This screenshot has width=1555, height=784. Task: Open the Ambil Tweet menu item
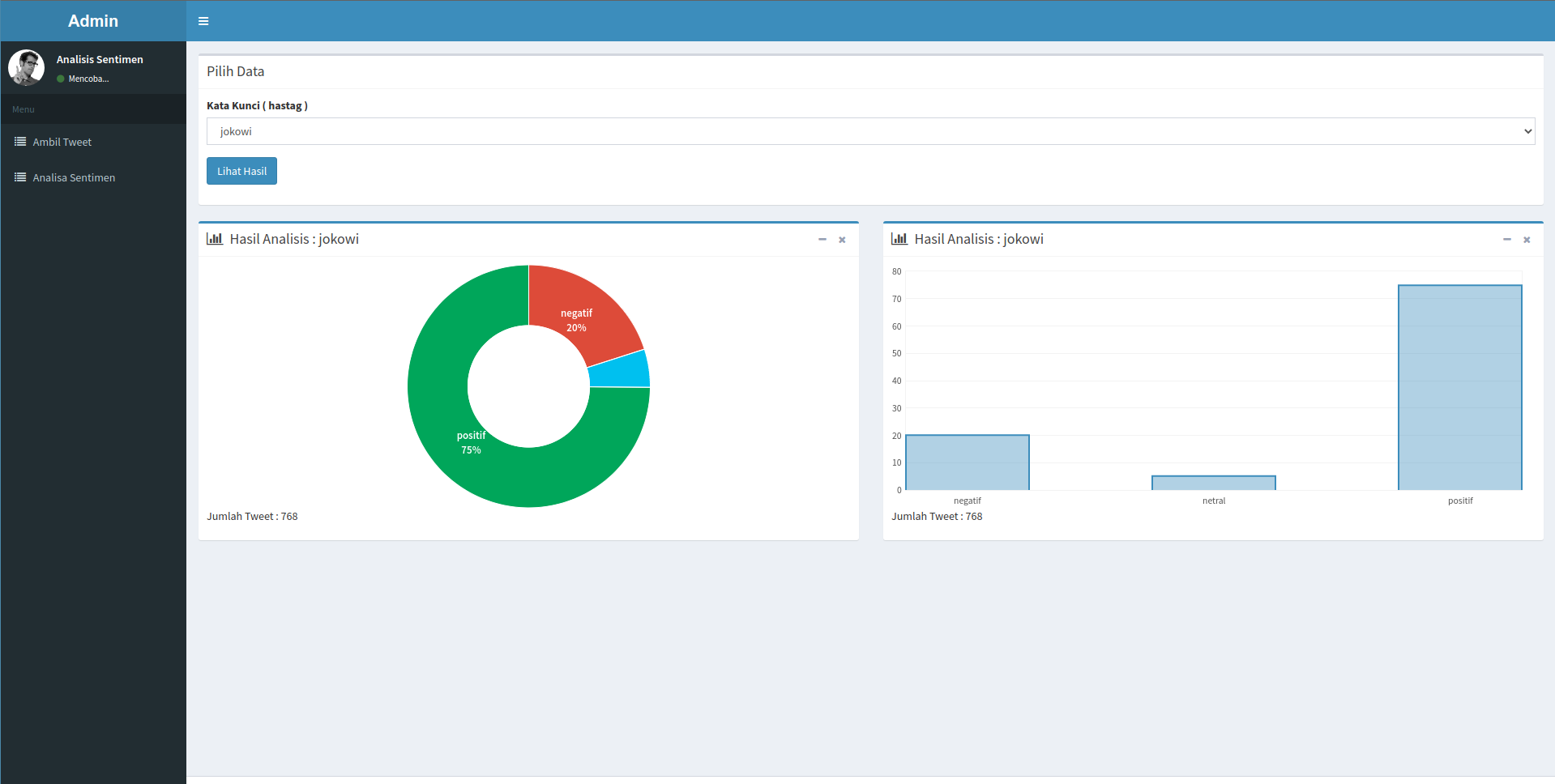93,142
